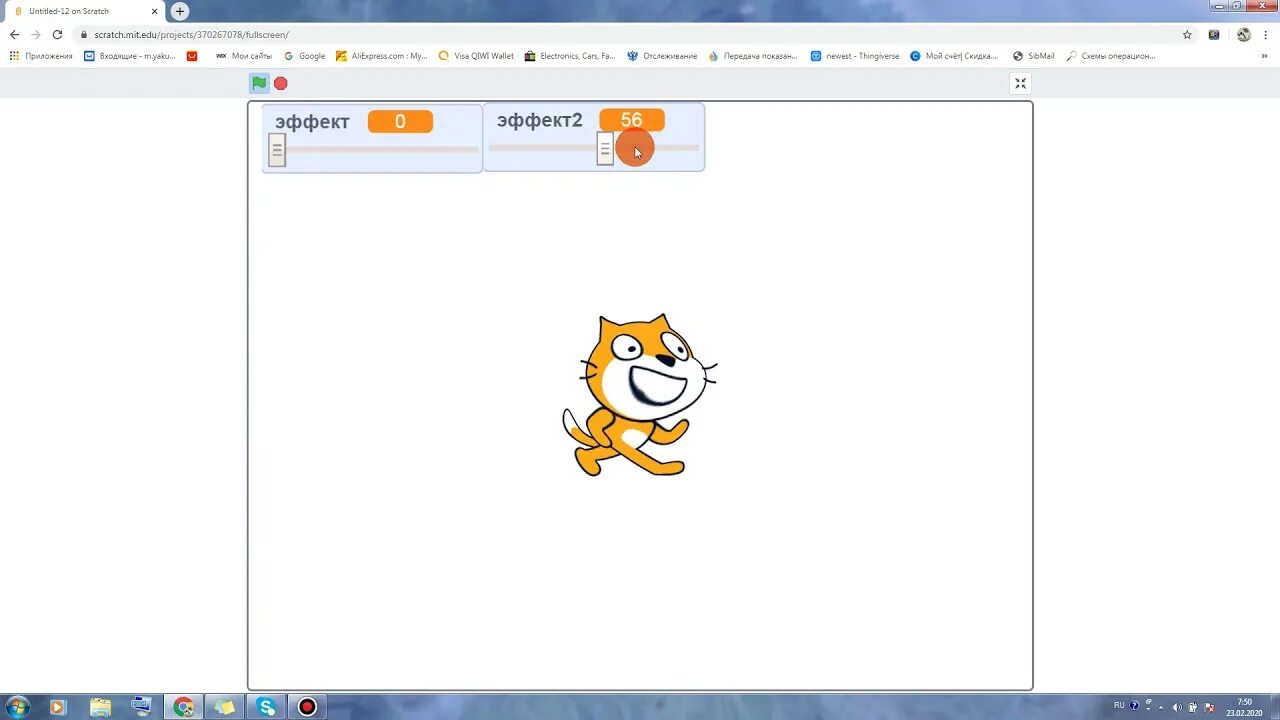Open the RU language switcher
Viewport: 1280px width, 720px height.
point(1120,706)
